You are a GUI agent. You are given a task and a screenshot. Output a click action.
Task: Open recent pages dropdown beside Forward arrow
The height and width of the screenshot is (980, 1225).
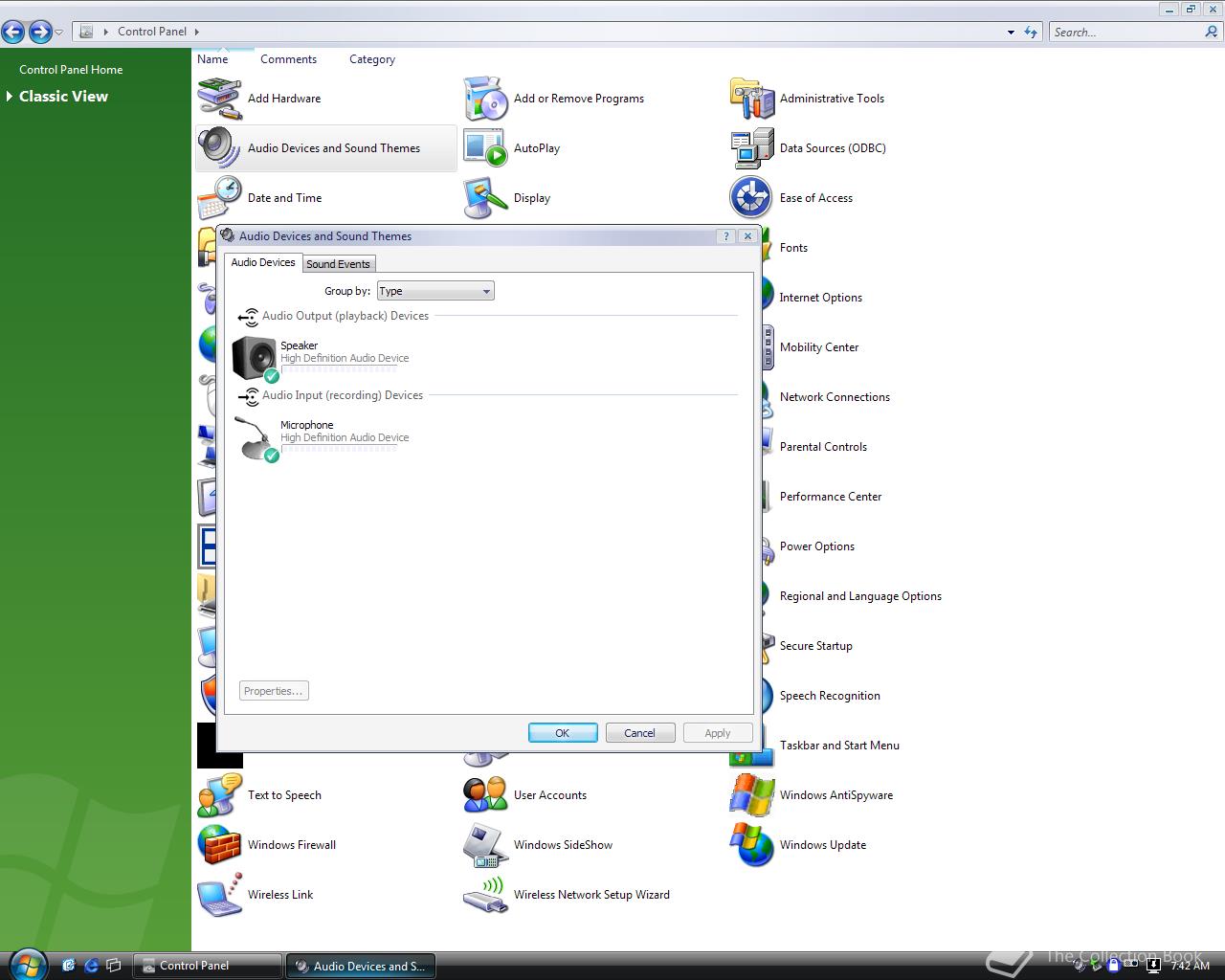tap(58, 33)
